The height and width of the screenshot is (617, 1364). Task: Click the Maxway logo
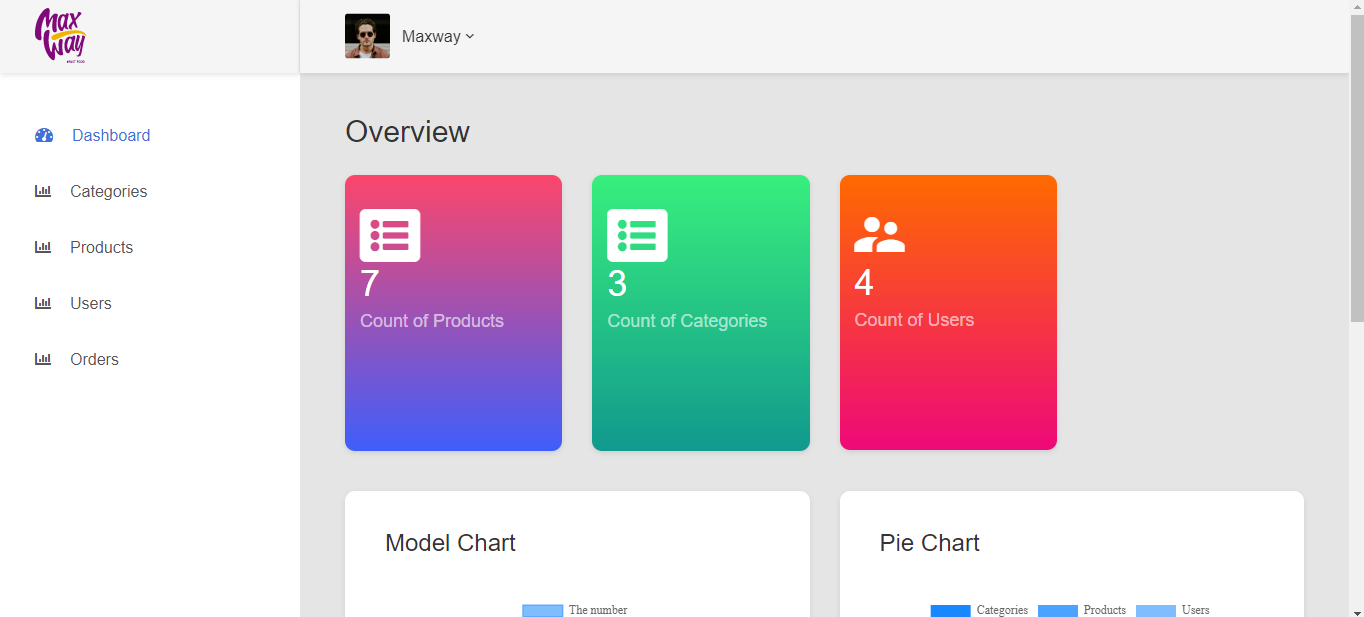point(61,36)
